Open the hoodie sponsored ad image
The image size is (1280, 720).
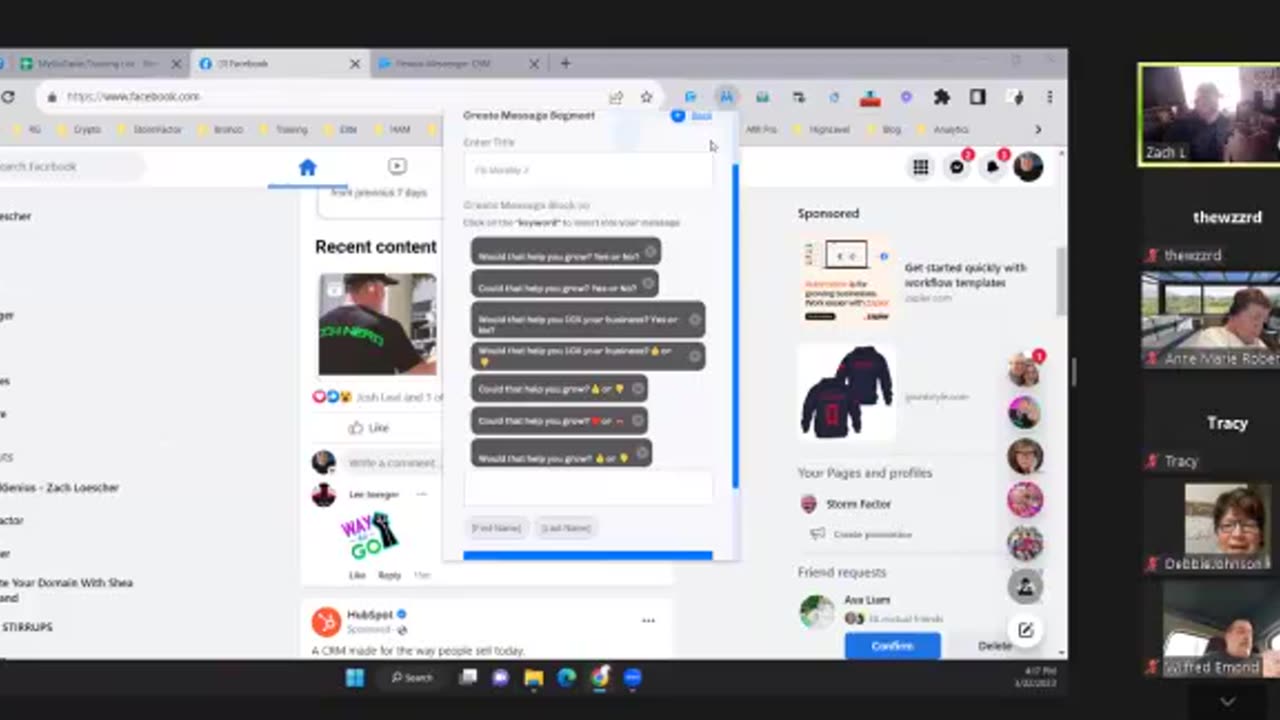tap(846, 391)
